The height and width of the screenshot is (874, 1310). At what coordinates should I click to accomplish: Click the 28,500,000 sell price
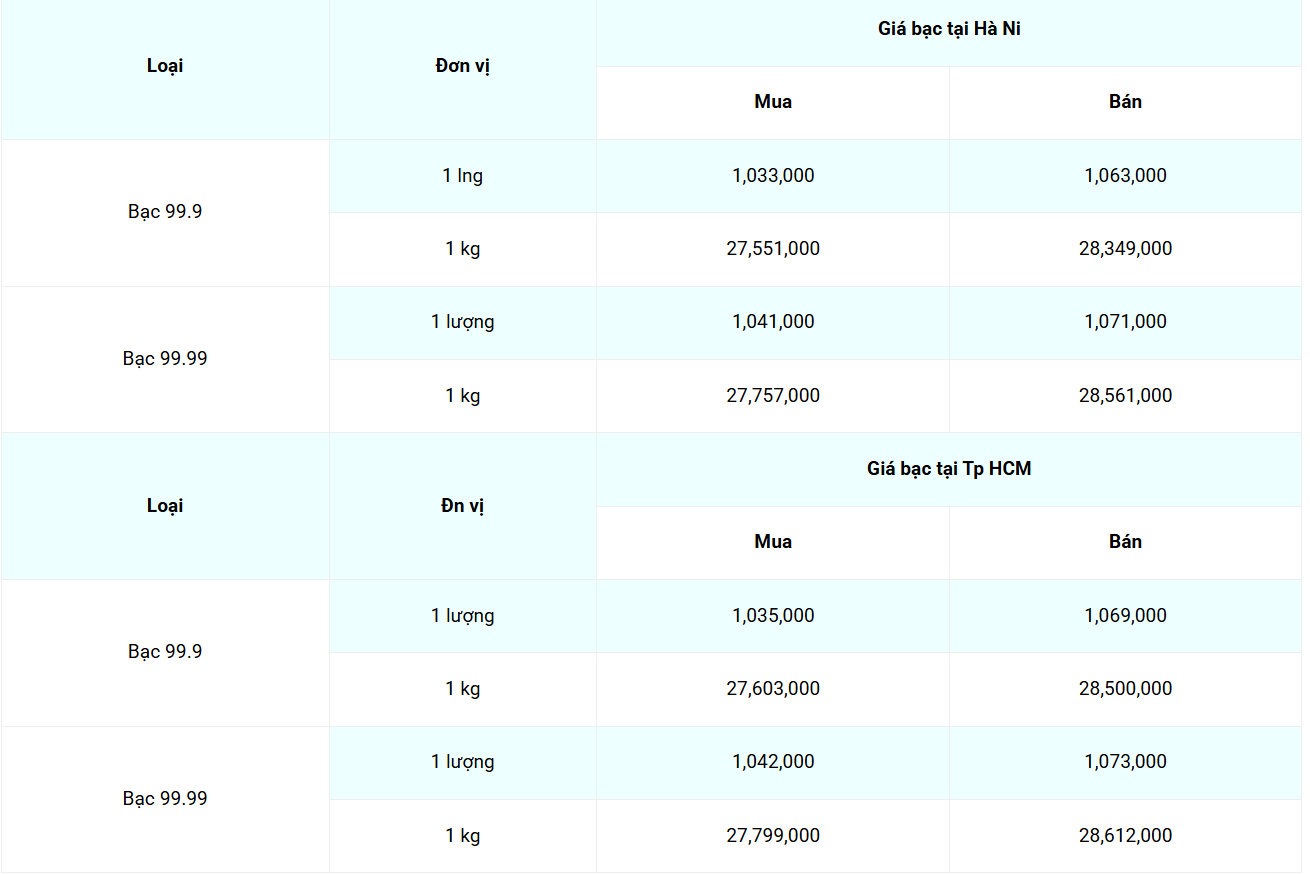click(x=1125, y=689)
